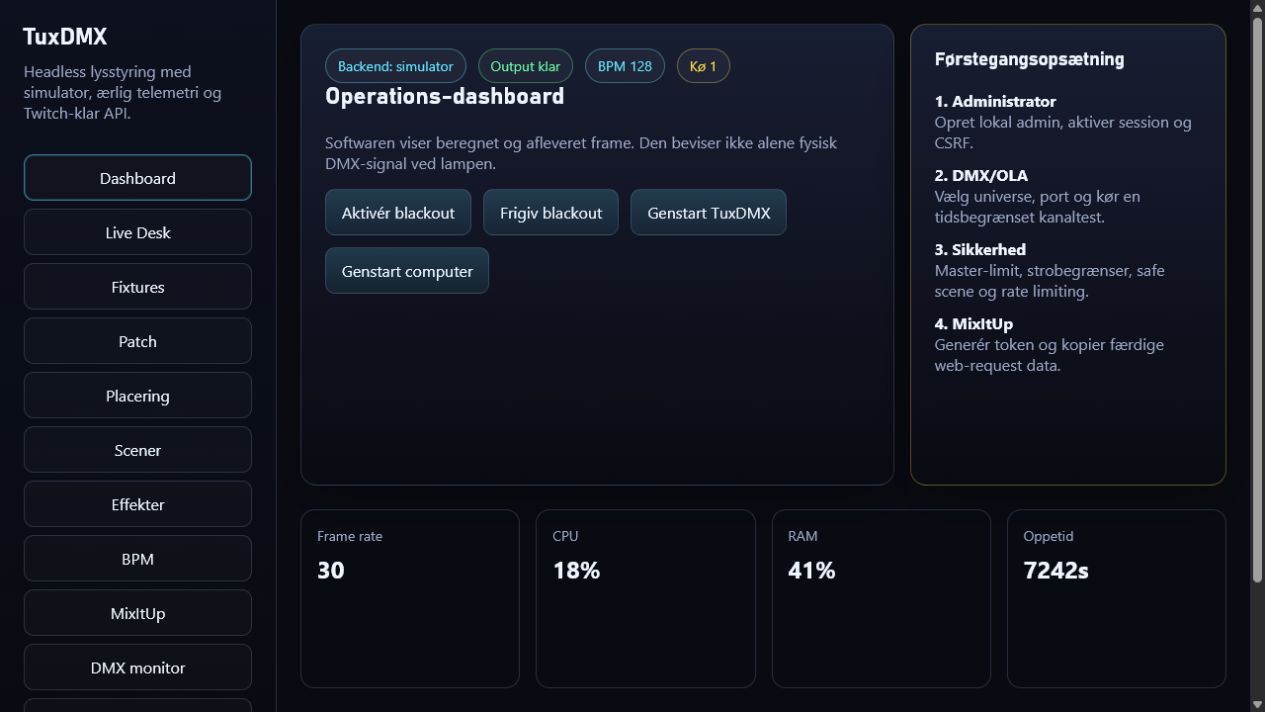Open the MixItUp page
This screenshot has width=1265, height=712.
[x=137, y=613]
